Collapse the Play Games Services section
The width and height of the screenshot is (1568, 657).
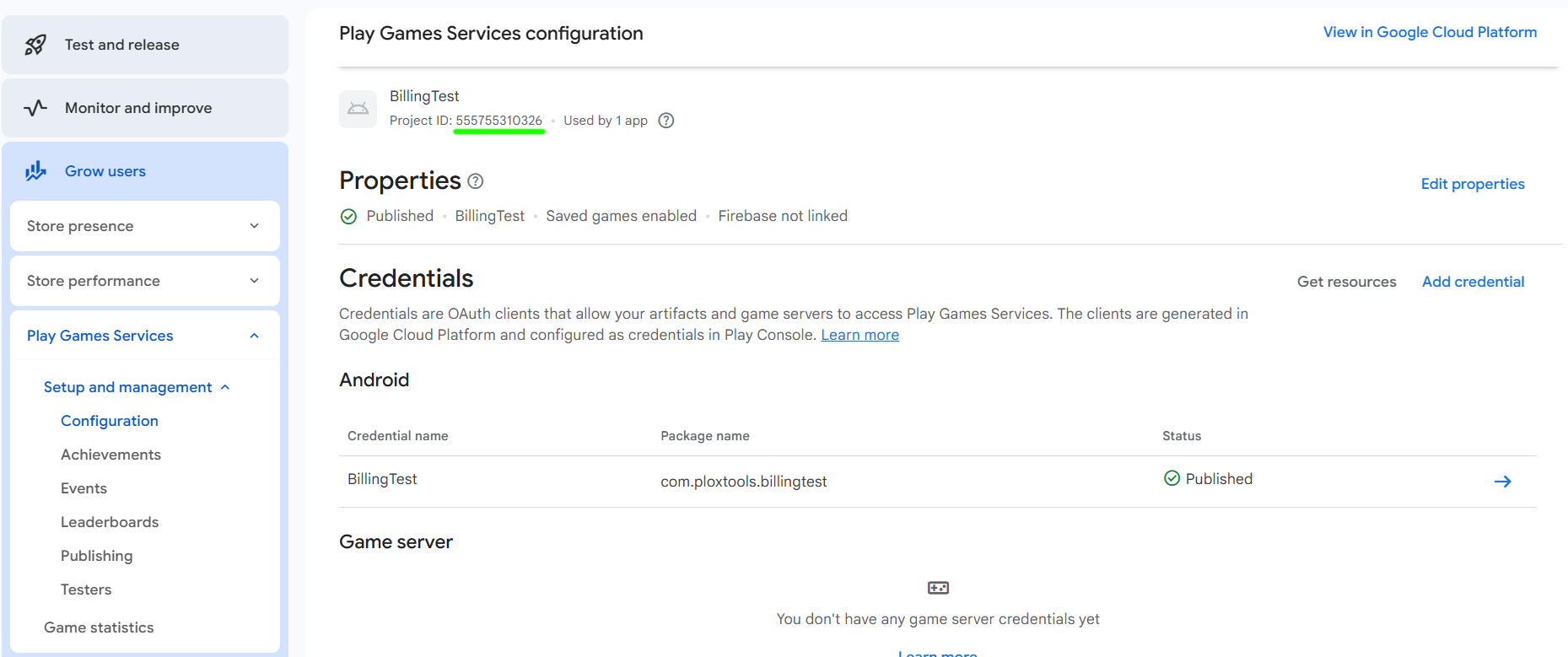pos(254,336)
